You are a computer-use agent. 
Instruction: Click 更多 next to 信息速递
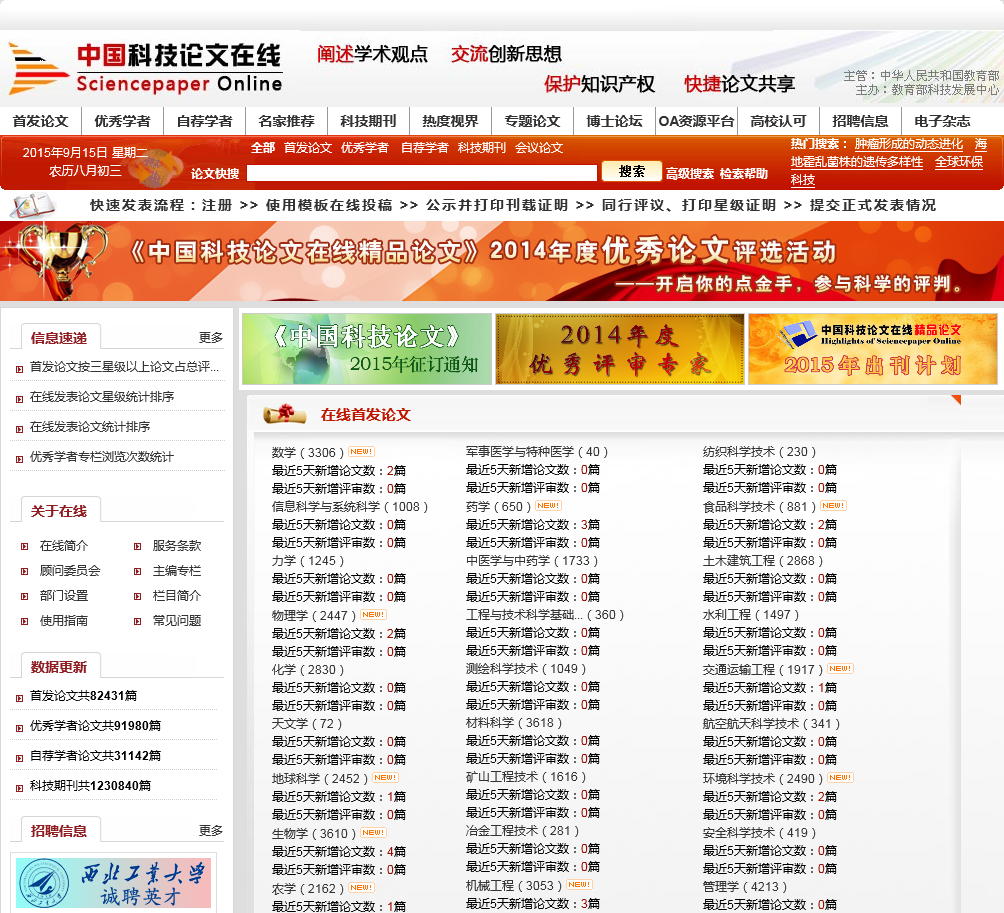coord(211,337)
